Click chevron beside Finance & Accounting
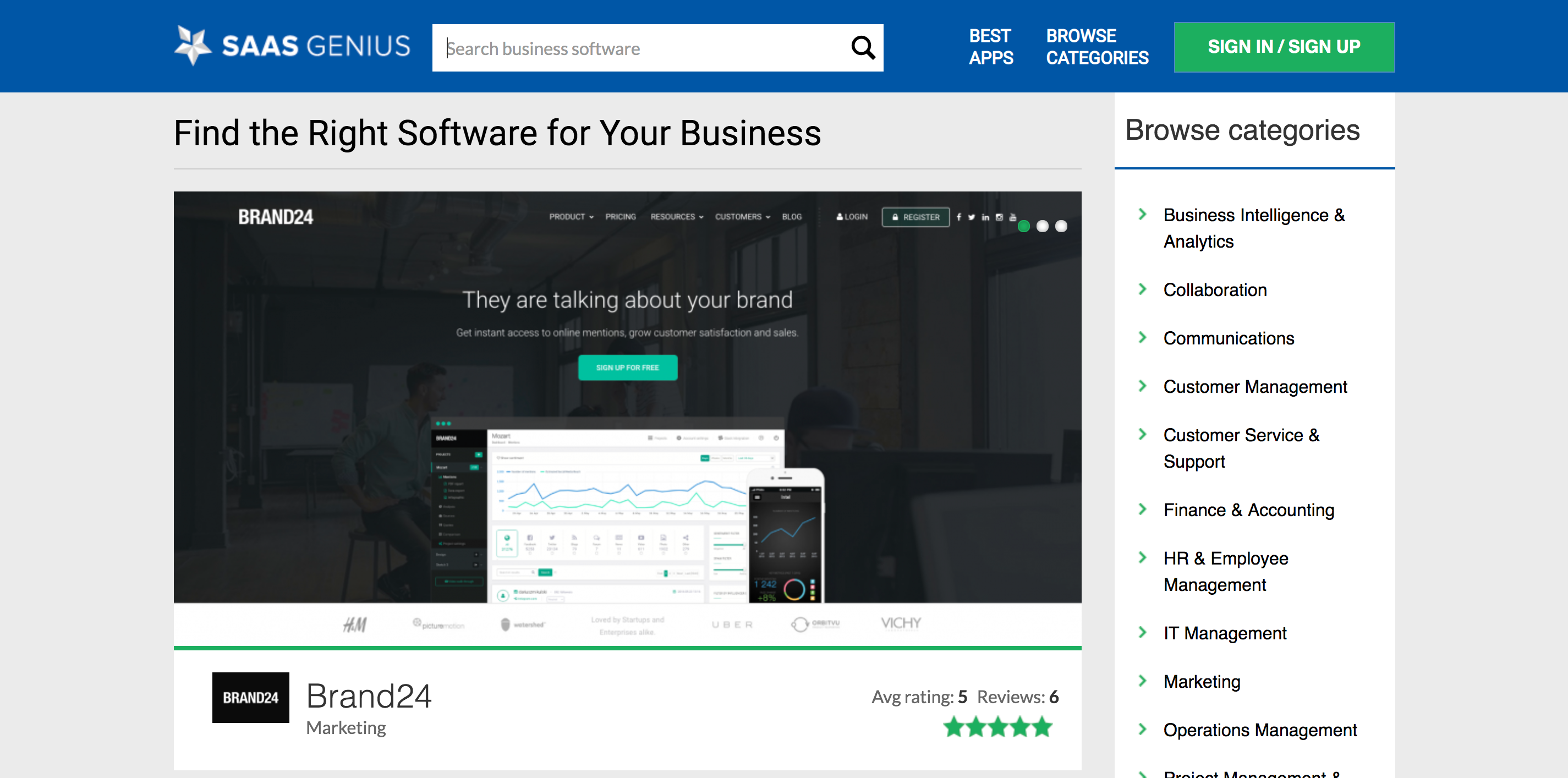This screenshot has width=1568, height=778. pos(1143,509)
